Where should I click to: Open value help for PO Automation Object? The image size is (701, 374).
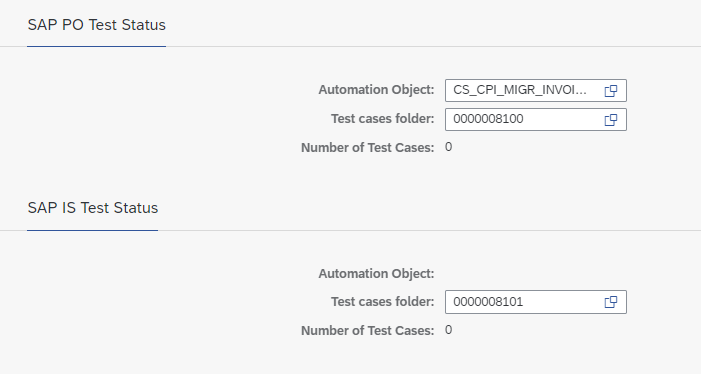point(611,91)
